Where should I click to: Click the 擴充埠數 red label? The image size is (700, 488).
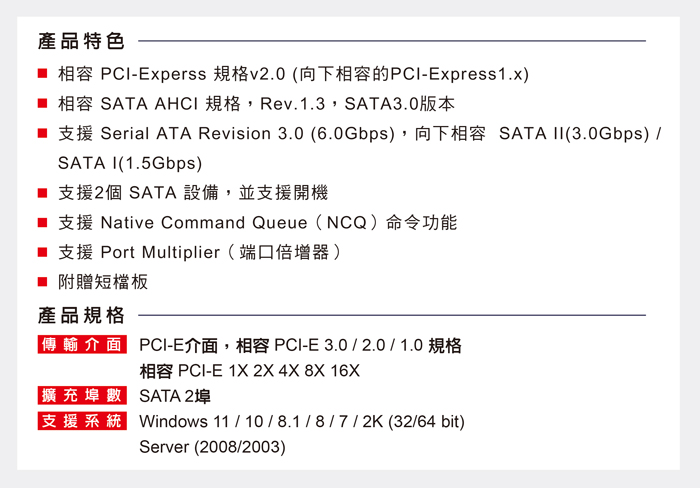click(x=82, y=395)
